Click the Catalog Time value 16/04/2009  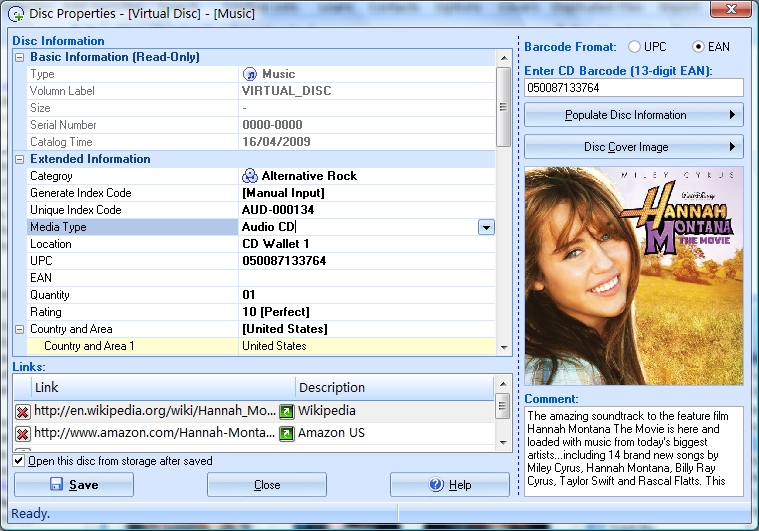276,142
